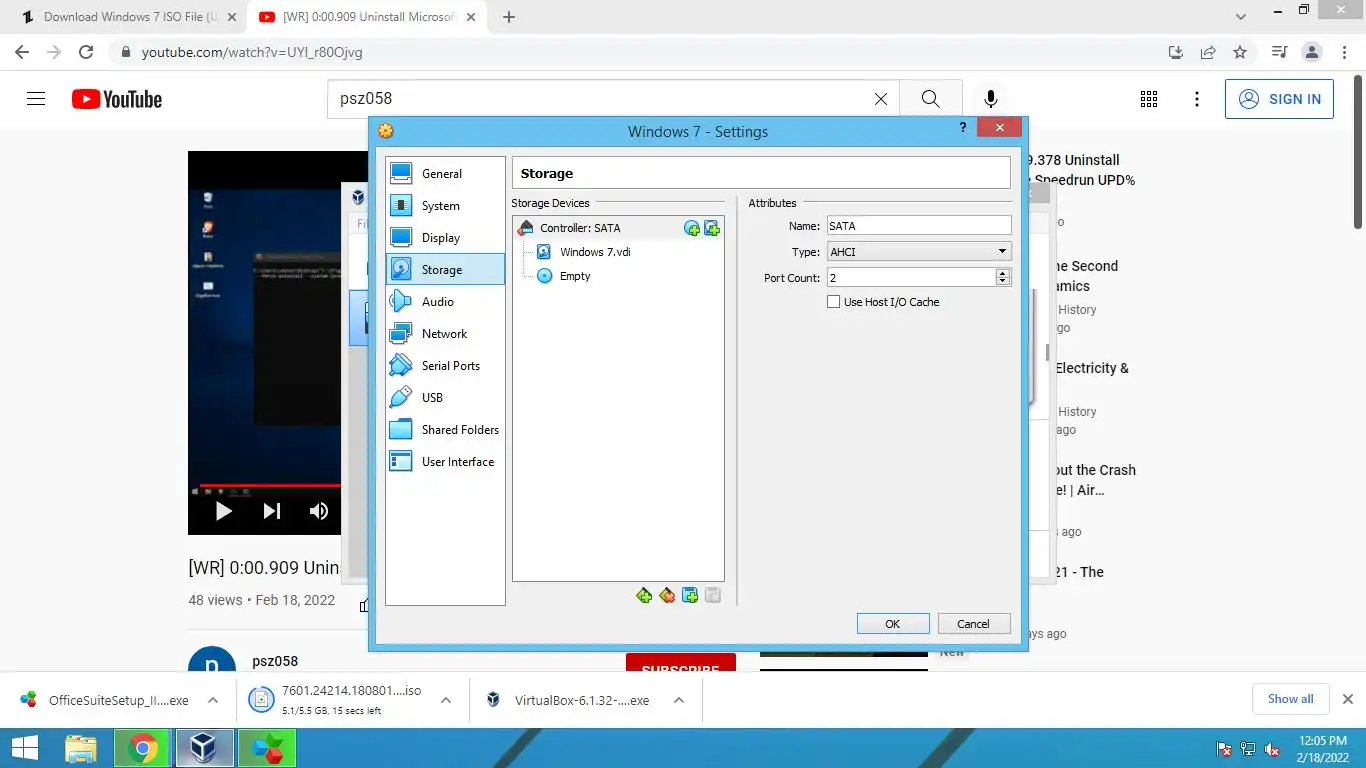This screenshot has height=768, width=1366.
Task: Select the Controller: SATA row
Action: point(618,228)
